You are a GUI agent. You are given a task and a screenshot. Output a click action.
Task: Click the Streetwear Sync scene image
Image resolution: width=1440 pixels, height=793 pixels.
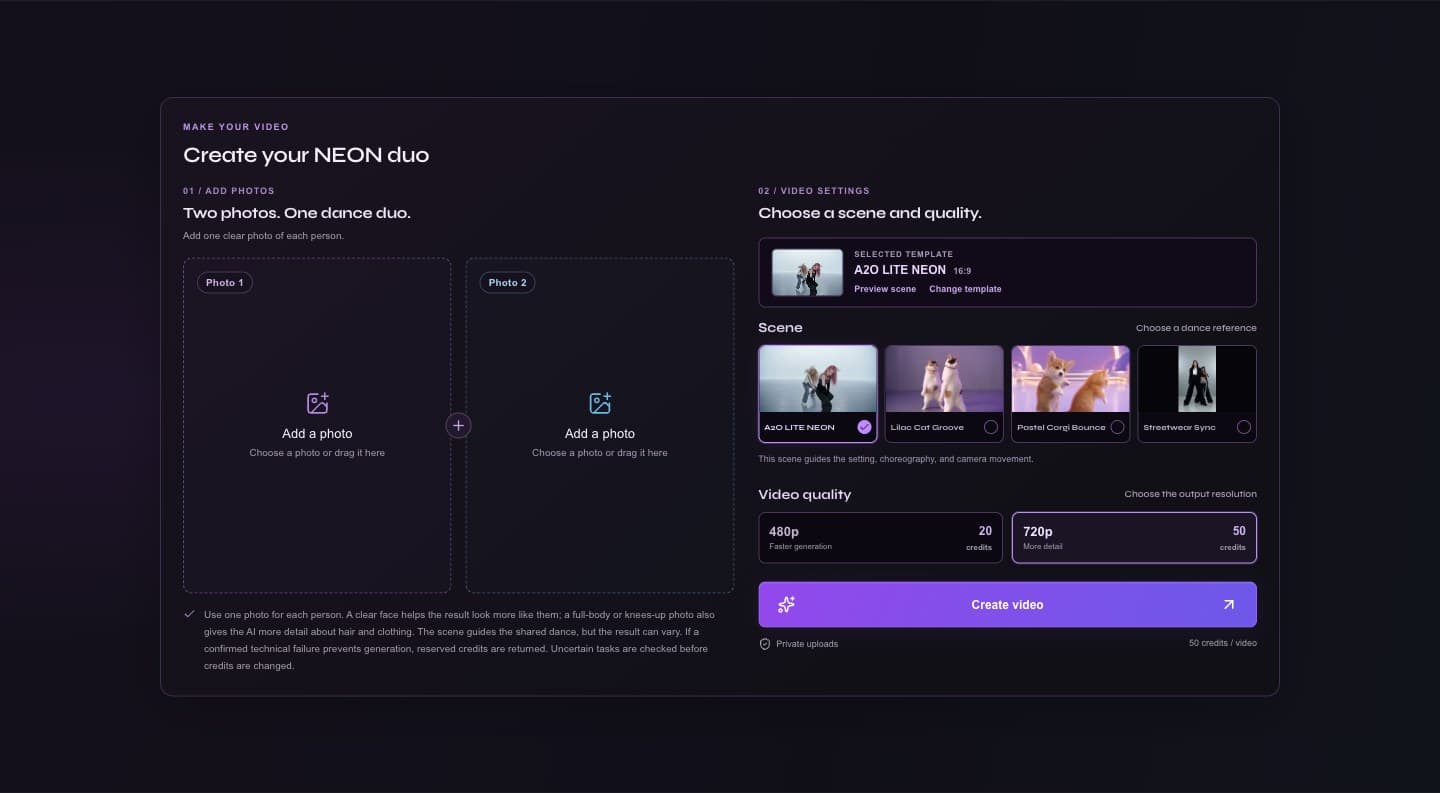click(1197, 379)
